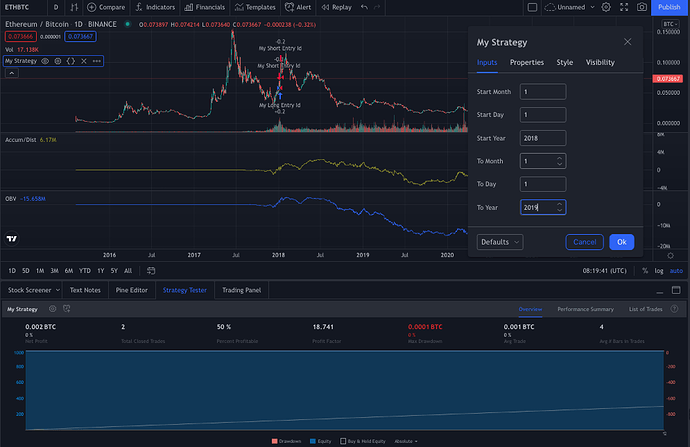
Task: Click the Start Month input field
Action: 543,92
